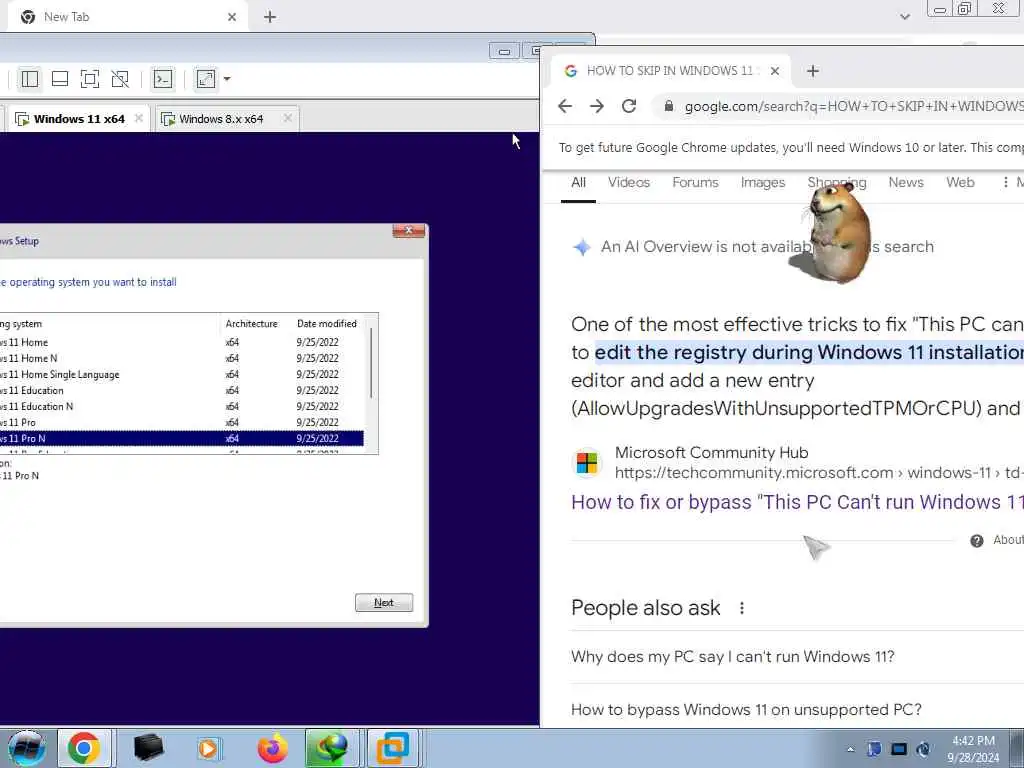1024x768 pixels.
Task: Click the AI Overview sparkle icon
Action: pyautogui.click(x=582, y=247)
